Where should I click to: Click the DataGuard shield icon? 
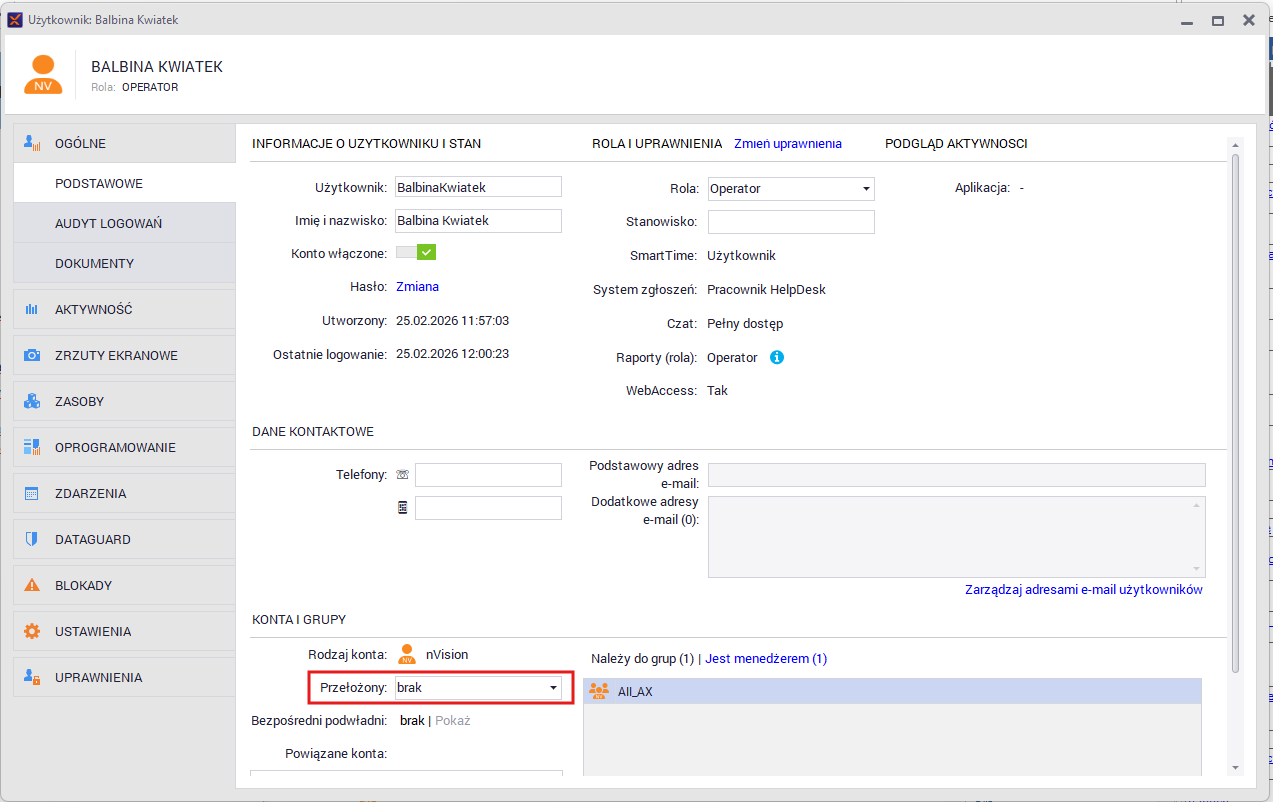pos(32,540)
